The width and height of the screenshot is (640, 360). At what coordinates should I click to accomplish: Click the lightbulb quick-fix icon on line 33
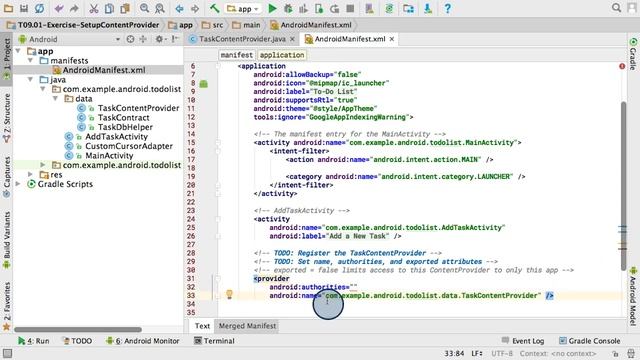229,294
